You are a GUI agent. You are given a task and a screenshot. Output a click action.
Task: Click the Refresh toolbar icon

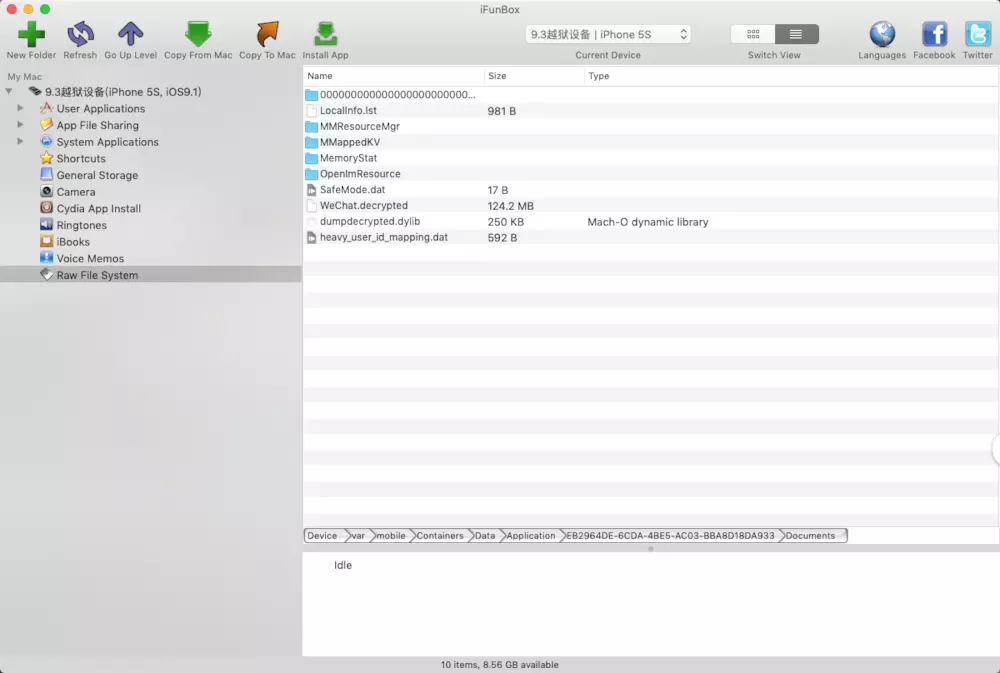coord(80,33)
